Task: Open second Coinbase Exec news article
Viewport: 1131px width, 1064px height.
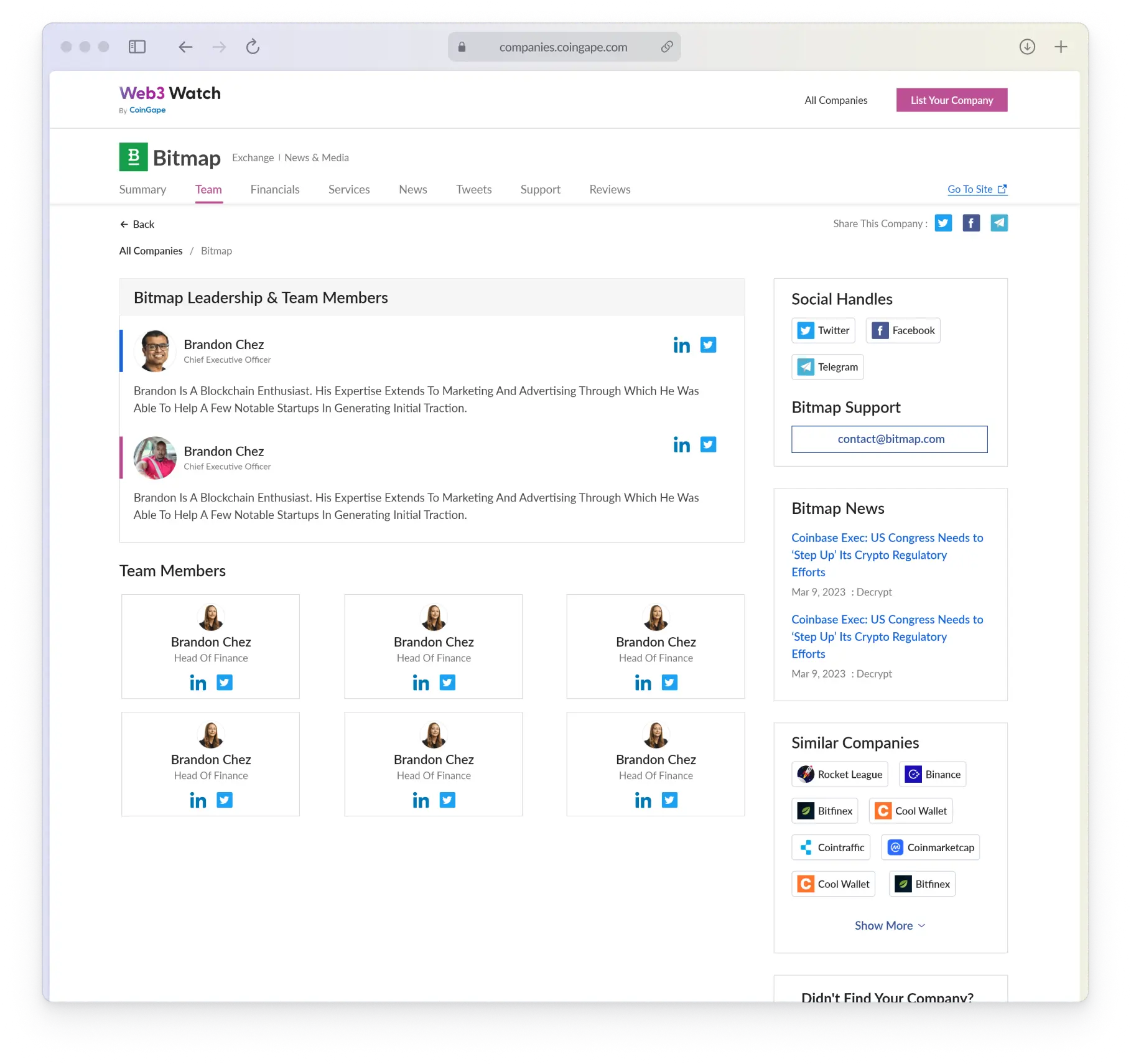Action: [887, 637]
